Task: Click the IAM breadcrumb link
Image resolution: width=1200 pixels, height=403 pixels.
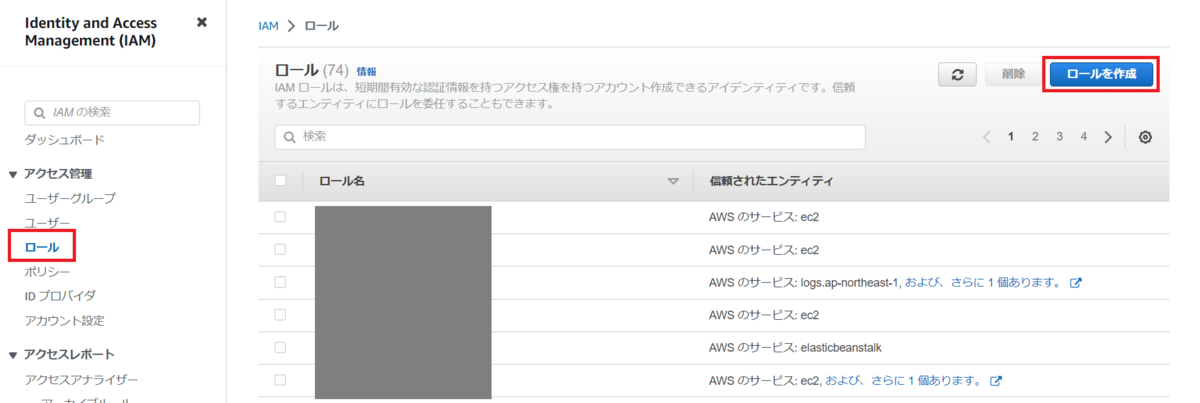Action: (268, 25)
